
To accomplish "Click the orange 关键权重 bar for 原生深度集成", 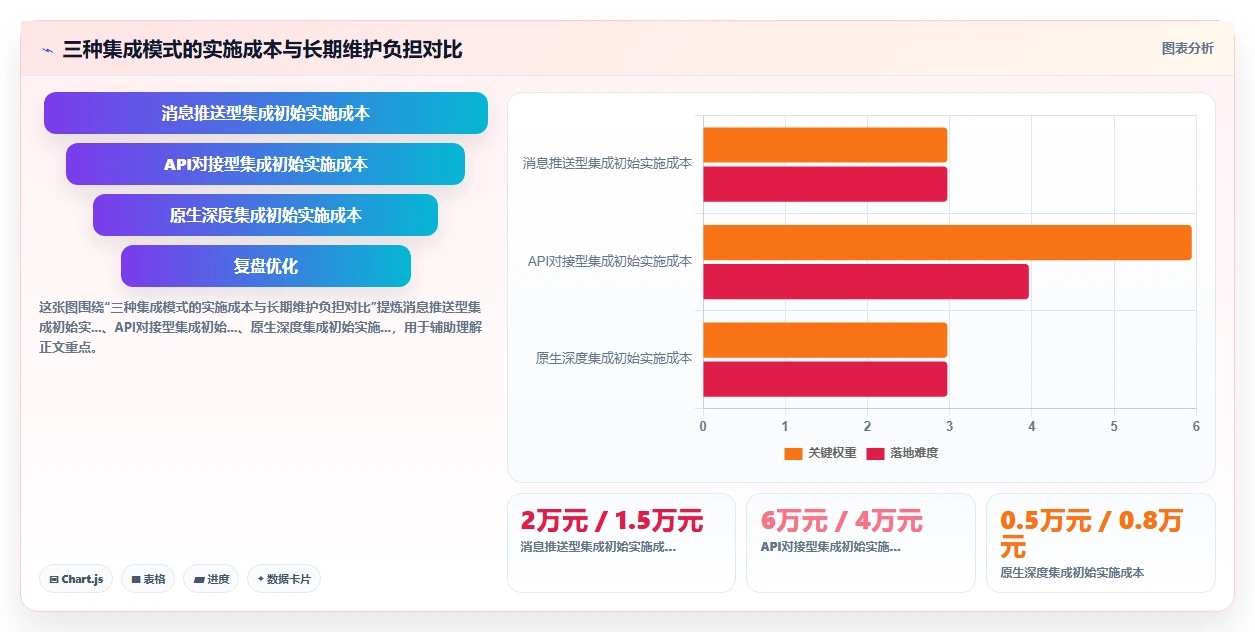I will click(x=825, y=340).
